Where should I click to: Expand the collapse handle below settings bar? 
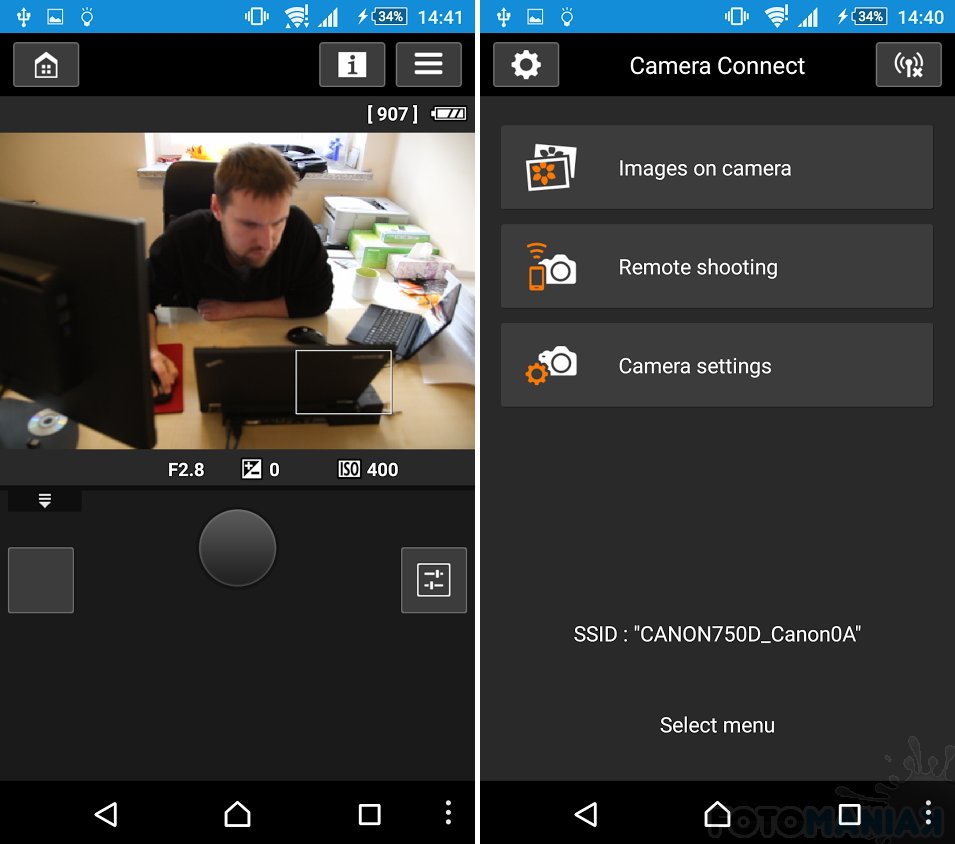(x=45, y=501)
